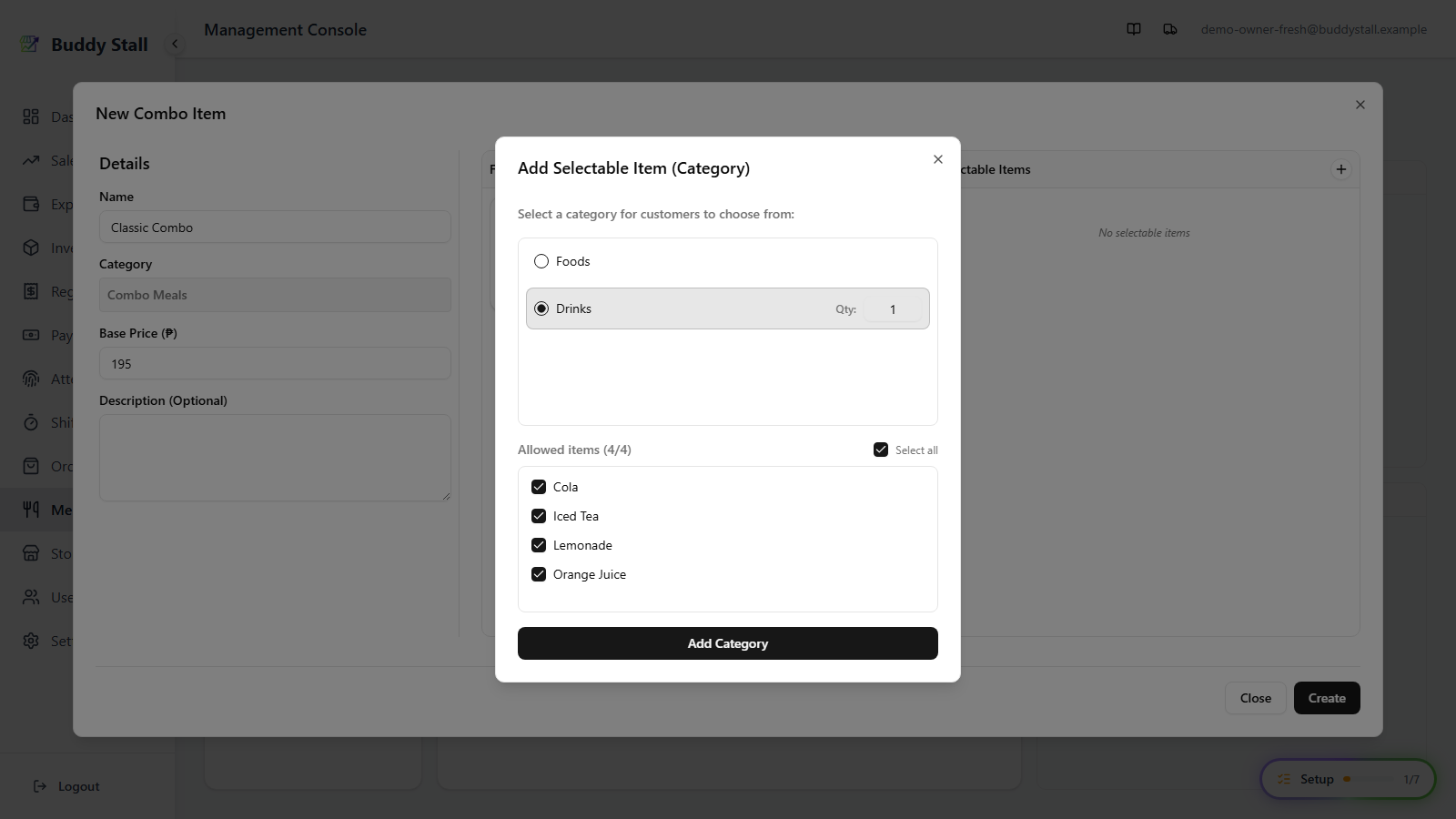Click the Buddy Stall logo icon

coord(30,44)
